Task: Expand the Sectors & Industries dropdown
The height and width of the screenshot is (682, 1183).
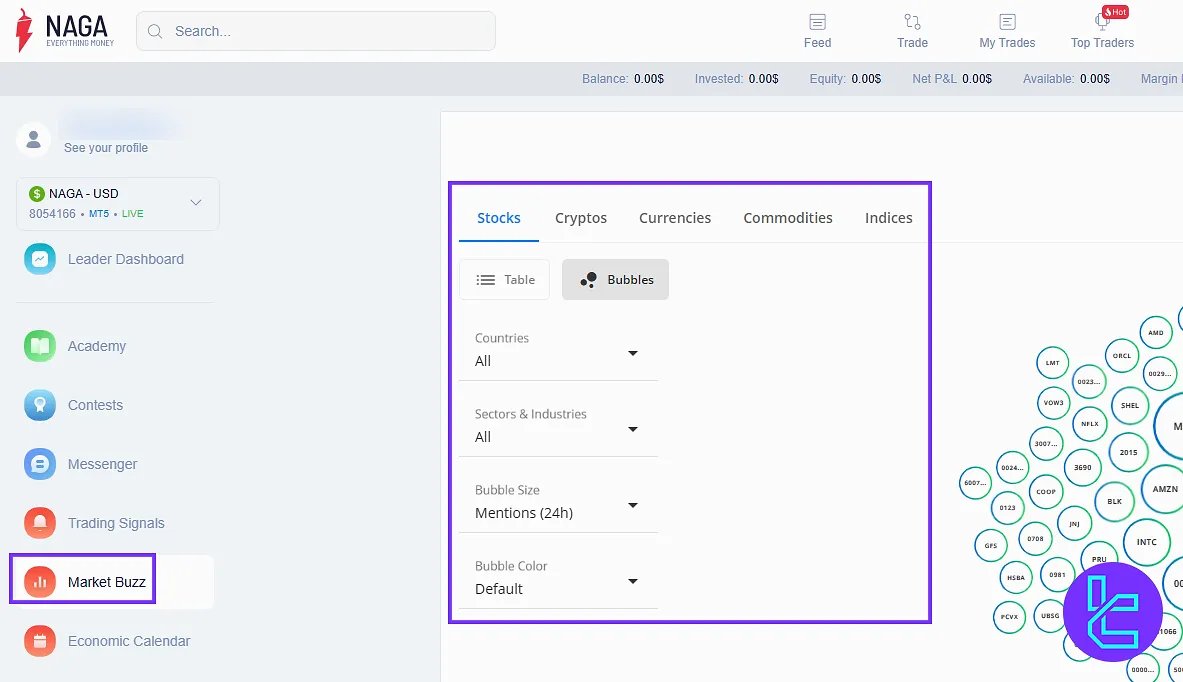Action: pos(632,429)
